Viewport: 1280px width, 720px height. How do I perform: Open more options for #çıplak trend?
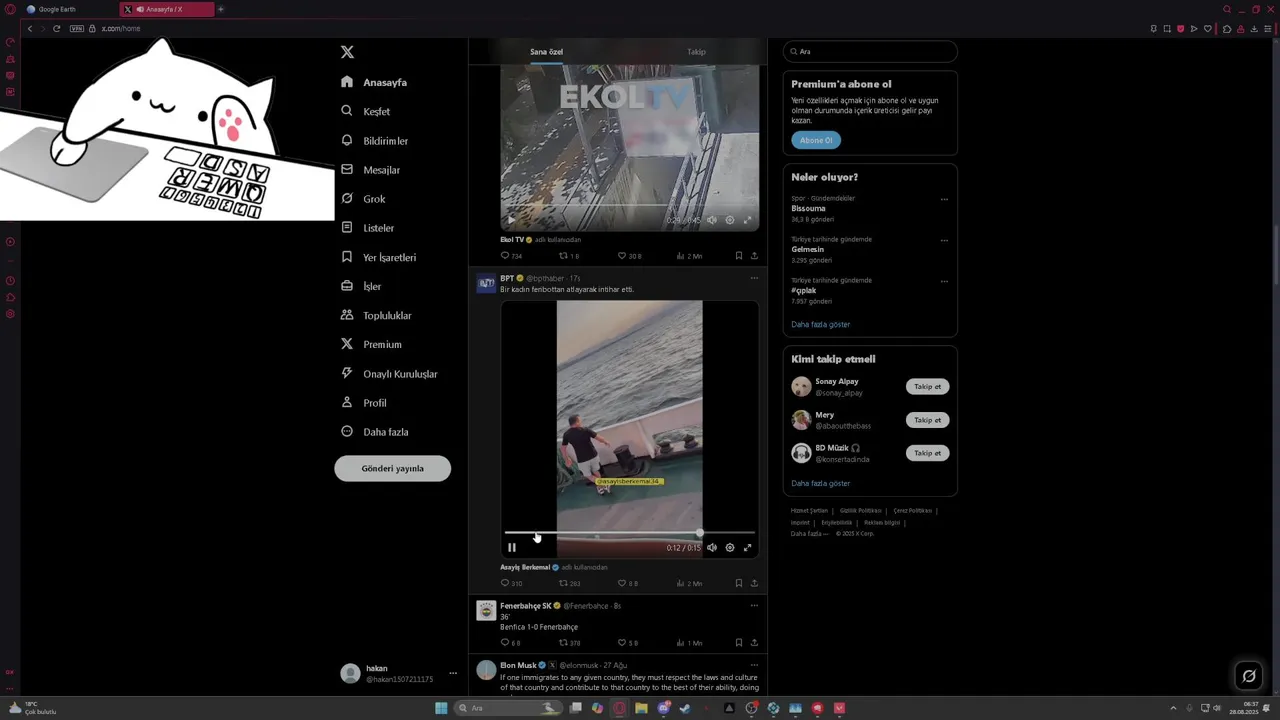tap(944, 281)
